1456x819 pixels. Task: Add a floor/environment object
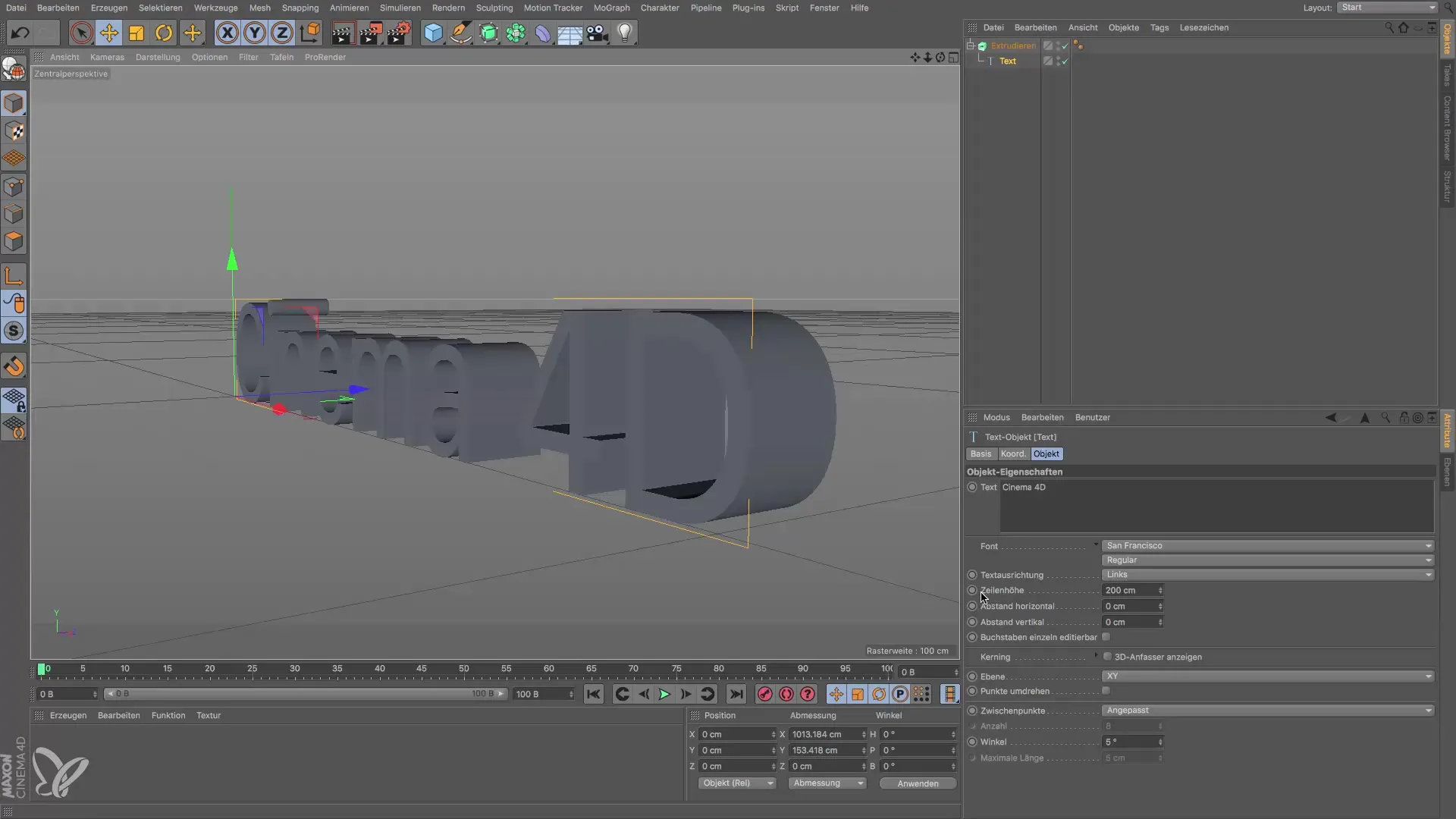[x=570, y=33]
